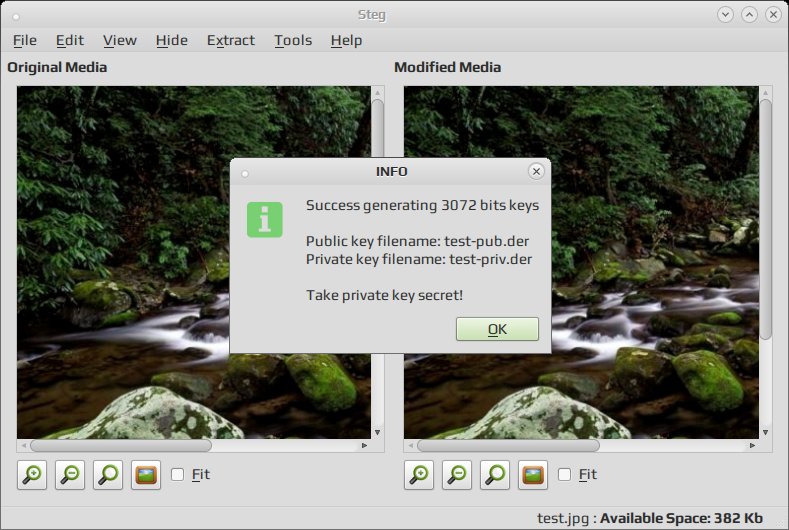
Task: Zoom out on Original Media panel
Action: pyautogui.click(x=70, y=475)
